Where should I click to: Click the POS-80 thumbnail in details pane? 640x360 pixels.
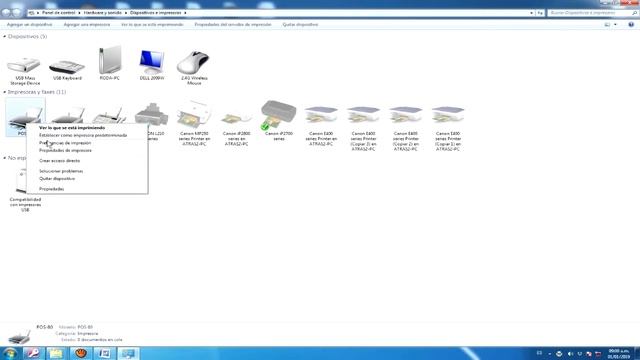point(19,337)
